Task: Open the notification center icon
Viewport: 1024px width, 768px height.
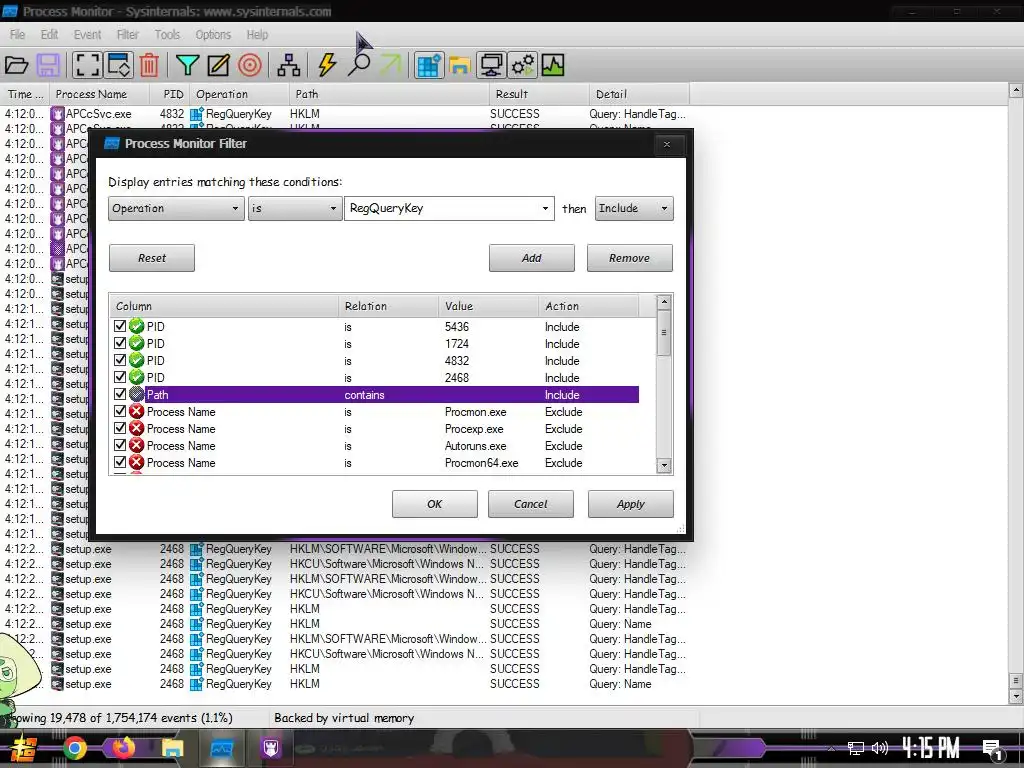Action: pos(993,749)
